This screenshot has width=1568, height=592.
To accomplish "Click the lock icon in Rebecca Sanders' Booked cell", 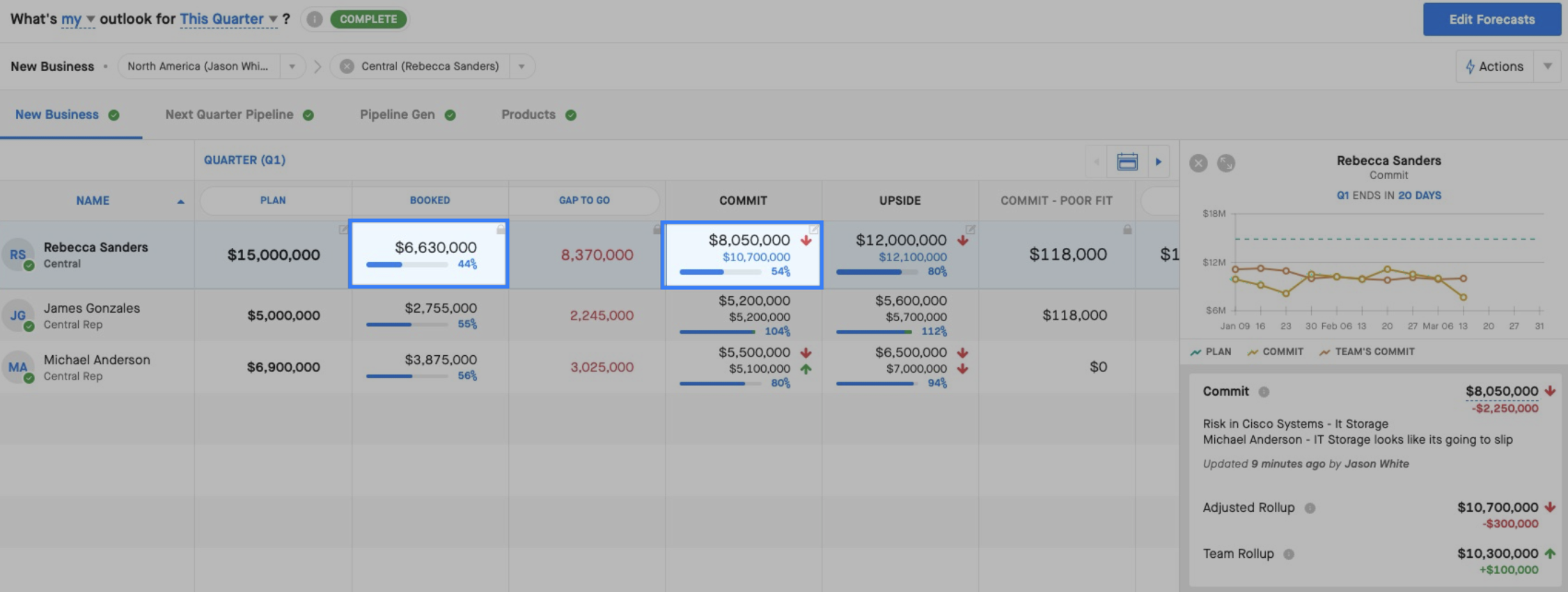I will [x=501, y=229].
